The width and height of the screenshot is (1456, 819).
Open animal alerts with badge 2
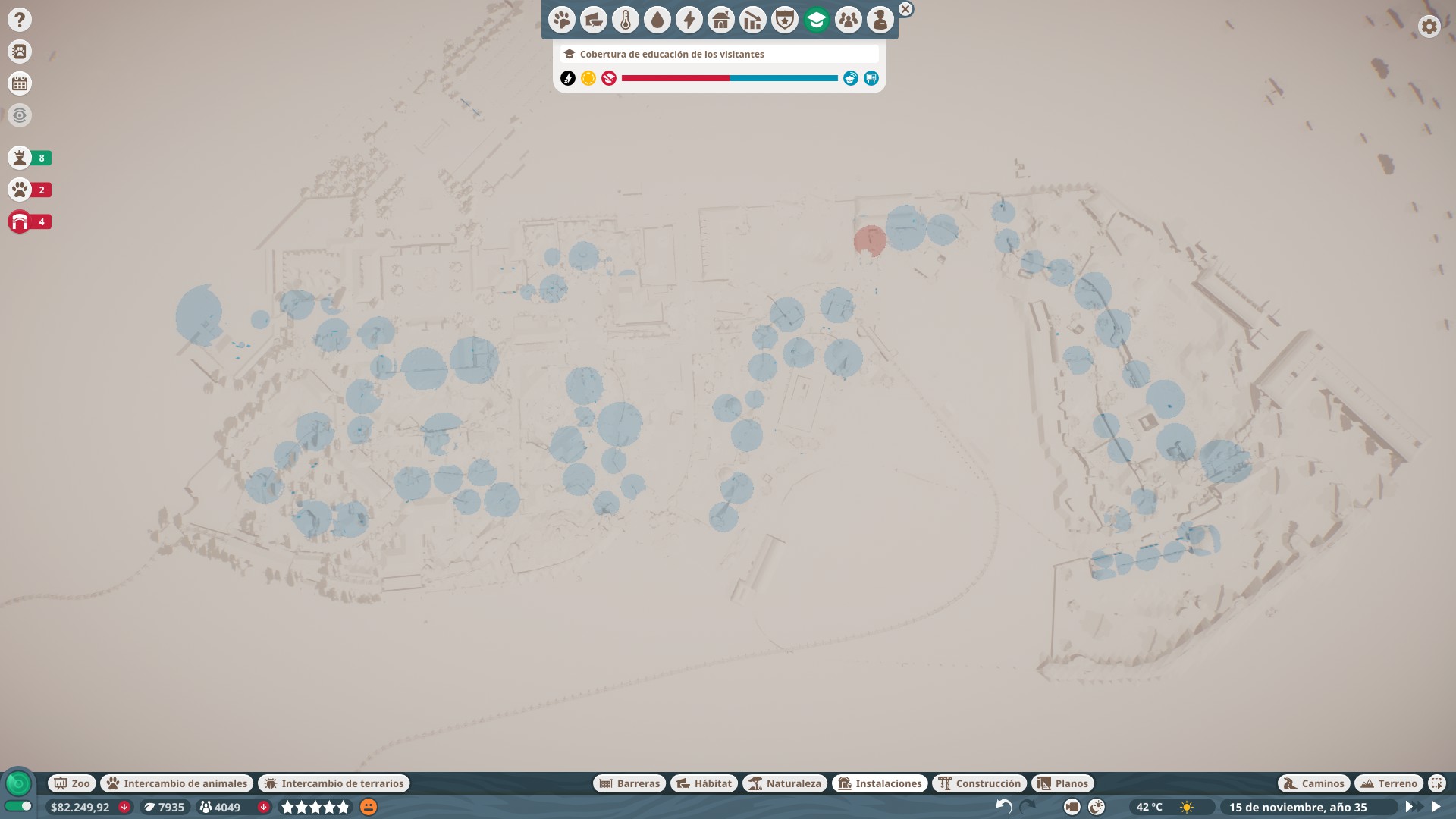[30, 190]
